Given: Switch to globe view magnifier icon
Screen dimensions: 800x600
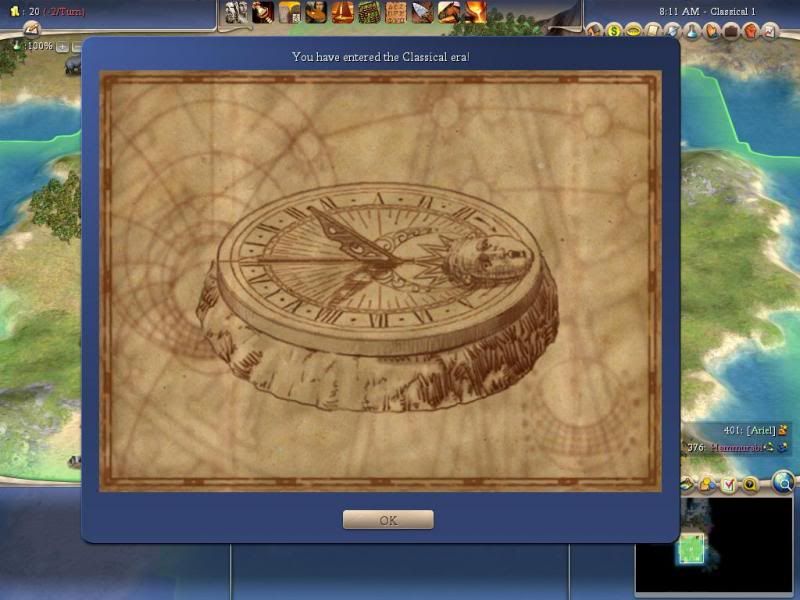Looking at the screenshot, I should pyautogui.click(x=783, y=482).
